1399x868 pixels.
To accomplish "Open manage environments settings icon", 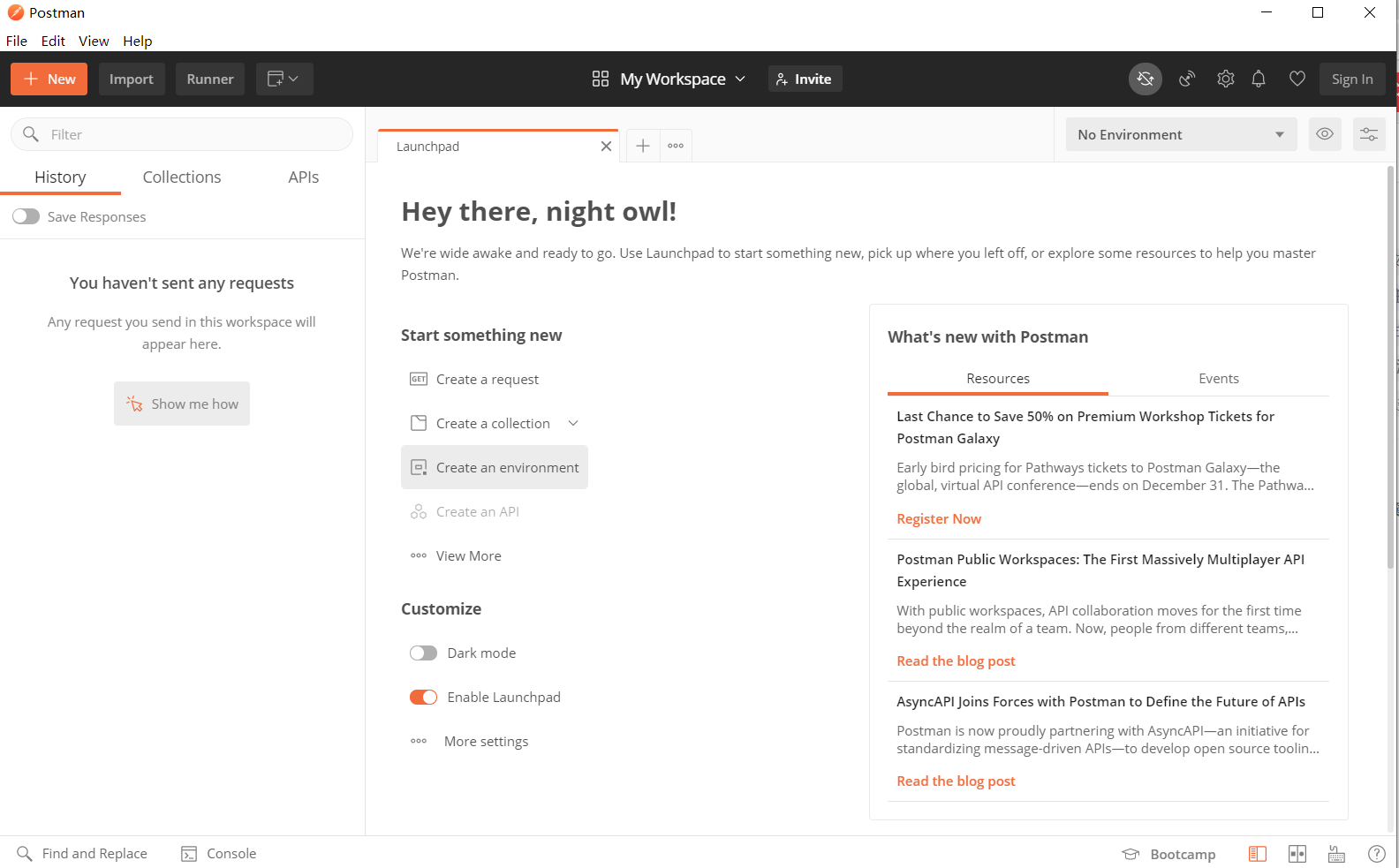I will pos(1369,134).
